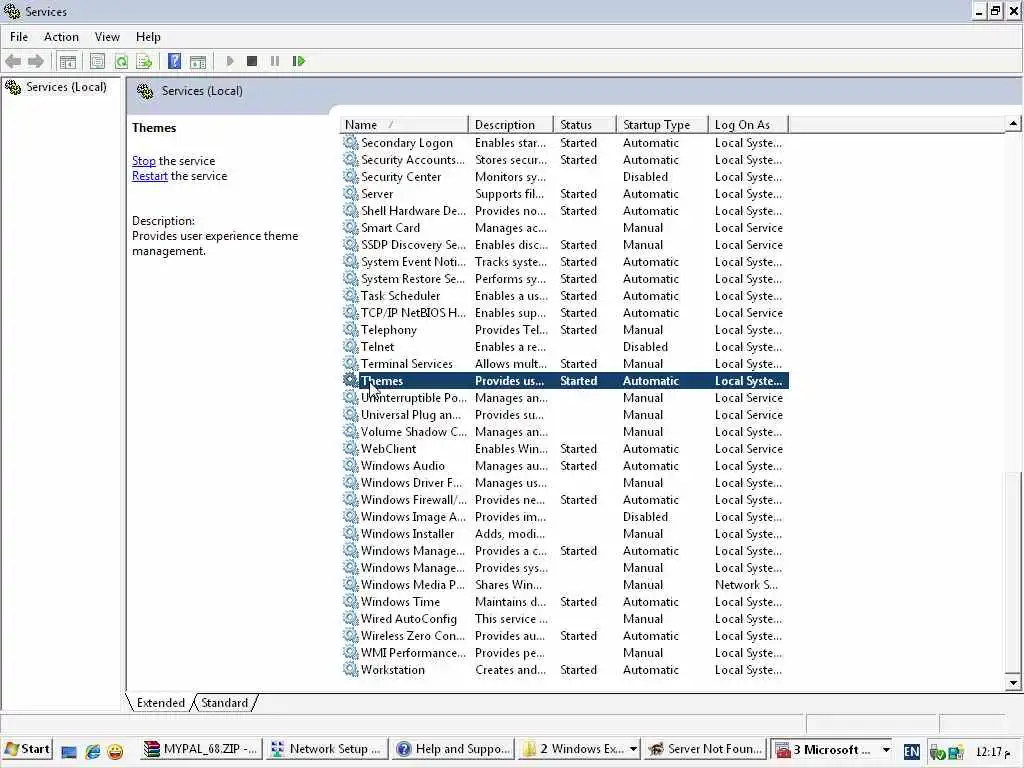Click the gear icon beside Smart Card
The image size is (1024, 768).
[351, 228]
